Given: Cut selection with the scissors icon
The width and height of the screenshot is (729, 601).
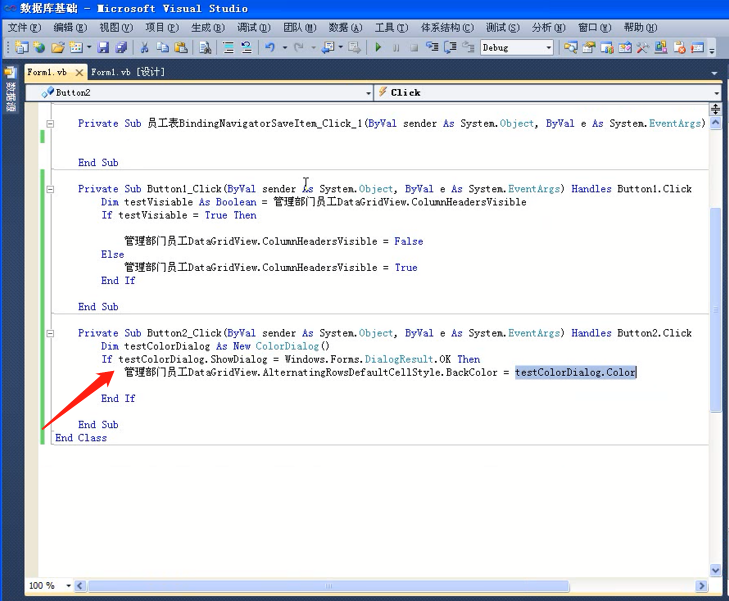Looking at the screenshot, I should tap(145, 47).
